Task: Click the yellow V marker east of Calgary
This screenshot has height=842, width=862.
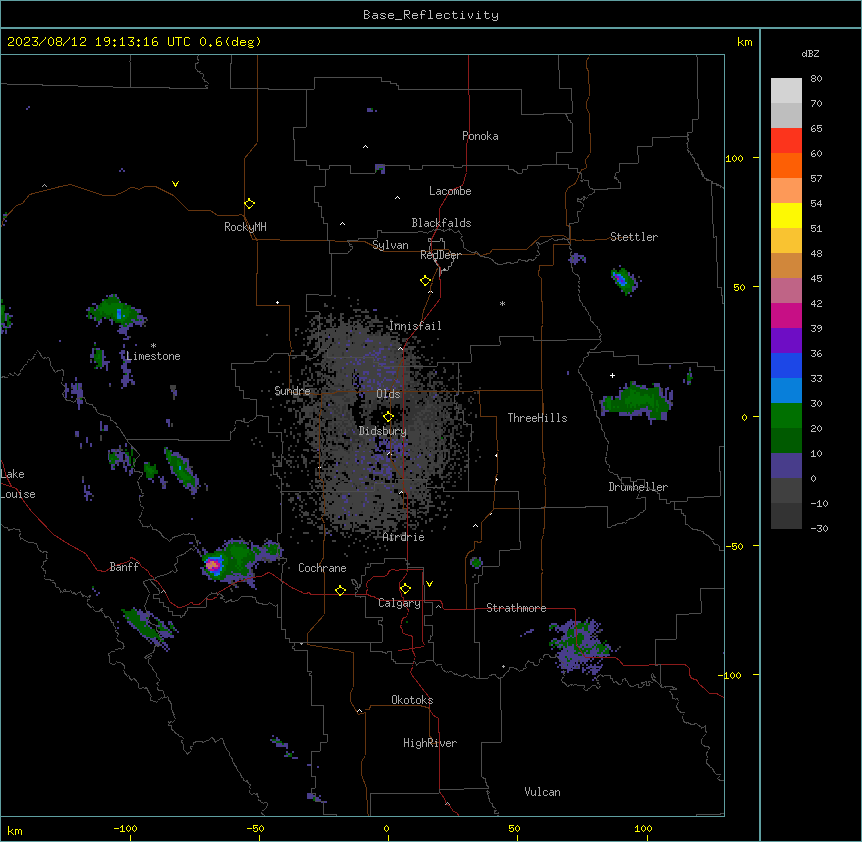Action: [x=429, y=584]
